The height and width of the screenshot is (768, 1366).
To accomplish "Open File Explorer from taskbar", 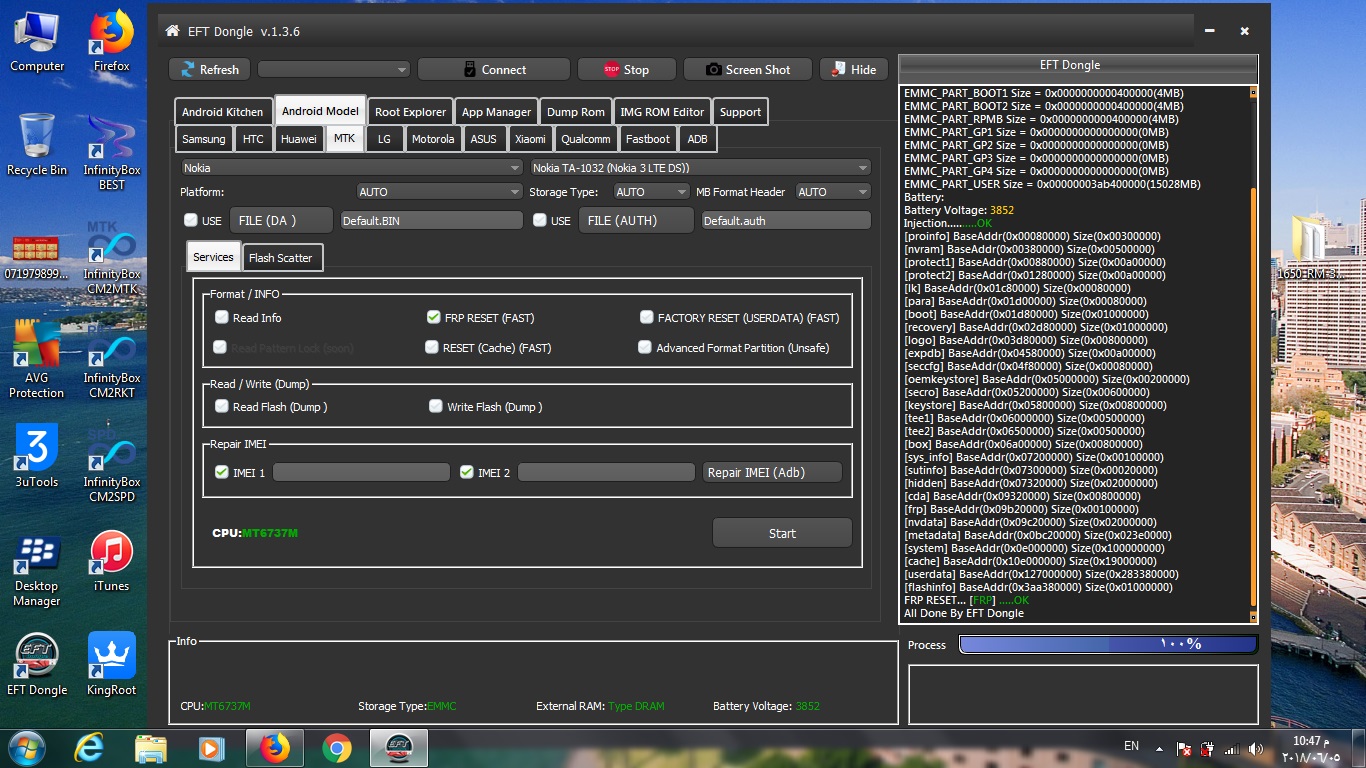I will tap(151, 747).
